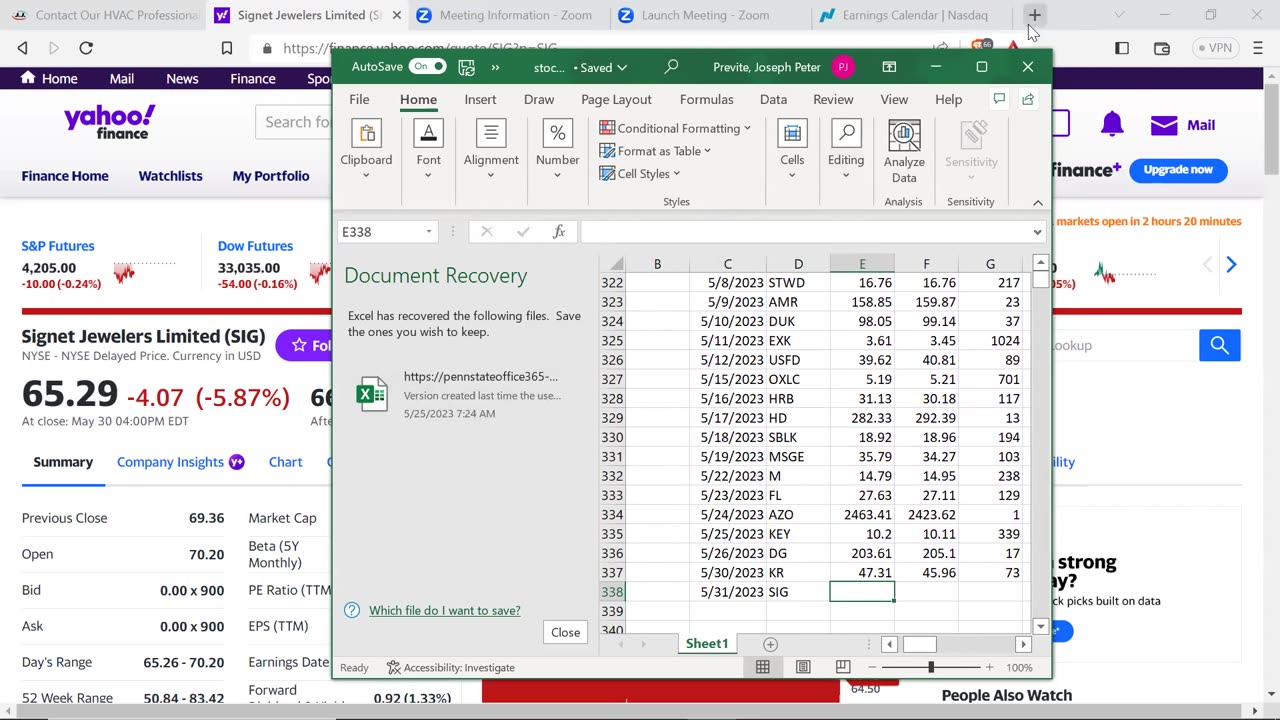Open the Name Box dropdown arrow
Screen dimensions: 1280x720
pyautogui.click(x=429, y=232)
